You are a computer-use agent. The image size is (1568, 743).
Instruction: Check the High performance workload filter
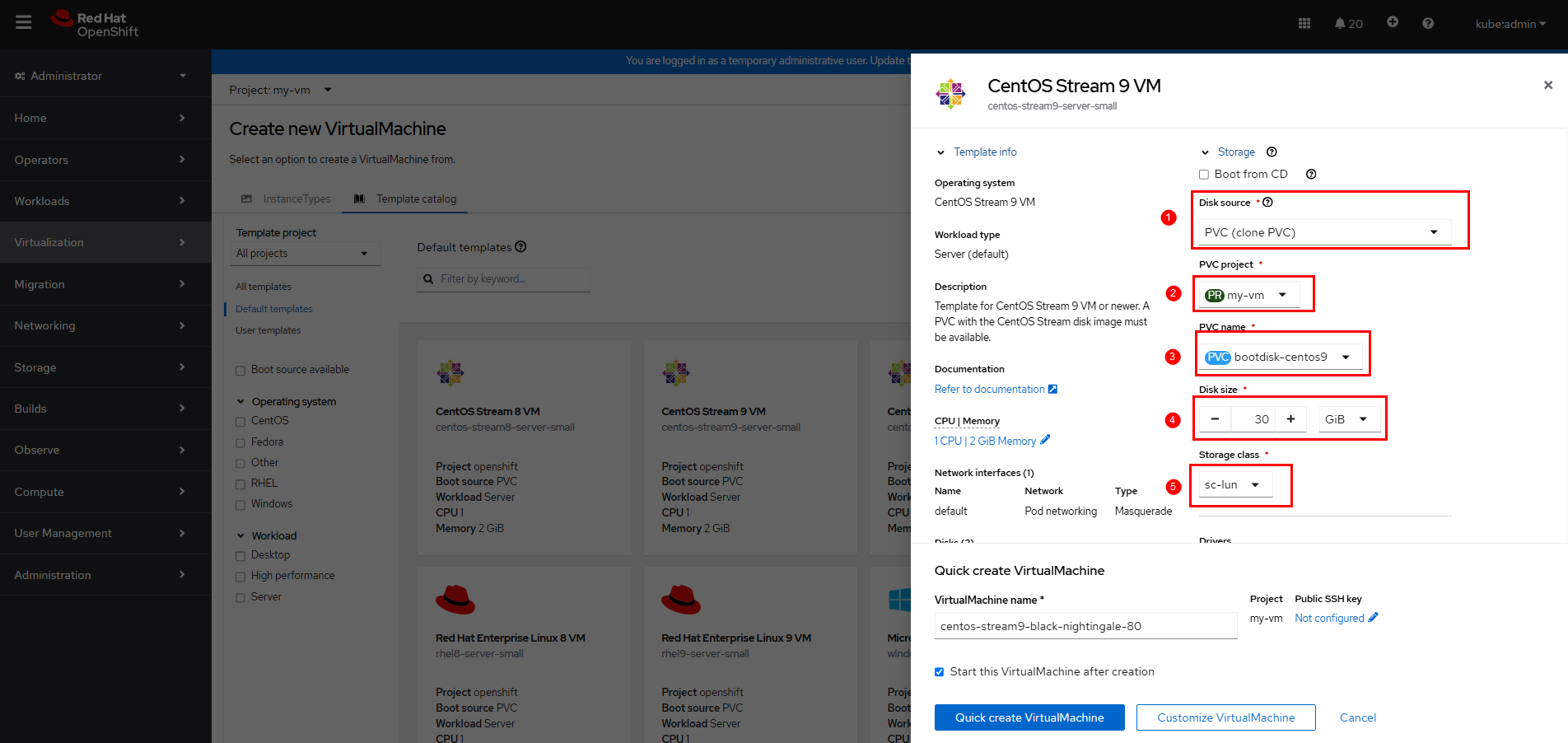tap(240, 577)
